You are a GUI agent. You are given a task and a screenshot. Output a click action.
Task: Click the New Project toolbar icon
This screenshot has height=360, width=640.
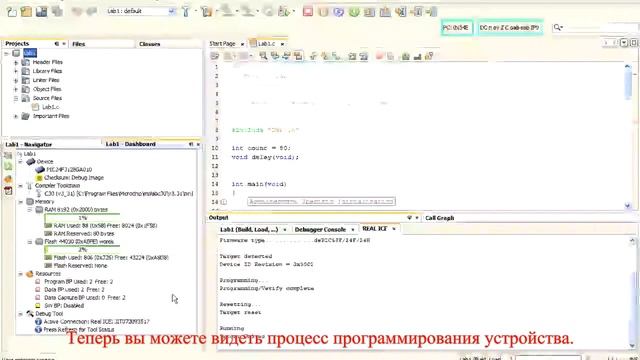click(26, 11)
